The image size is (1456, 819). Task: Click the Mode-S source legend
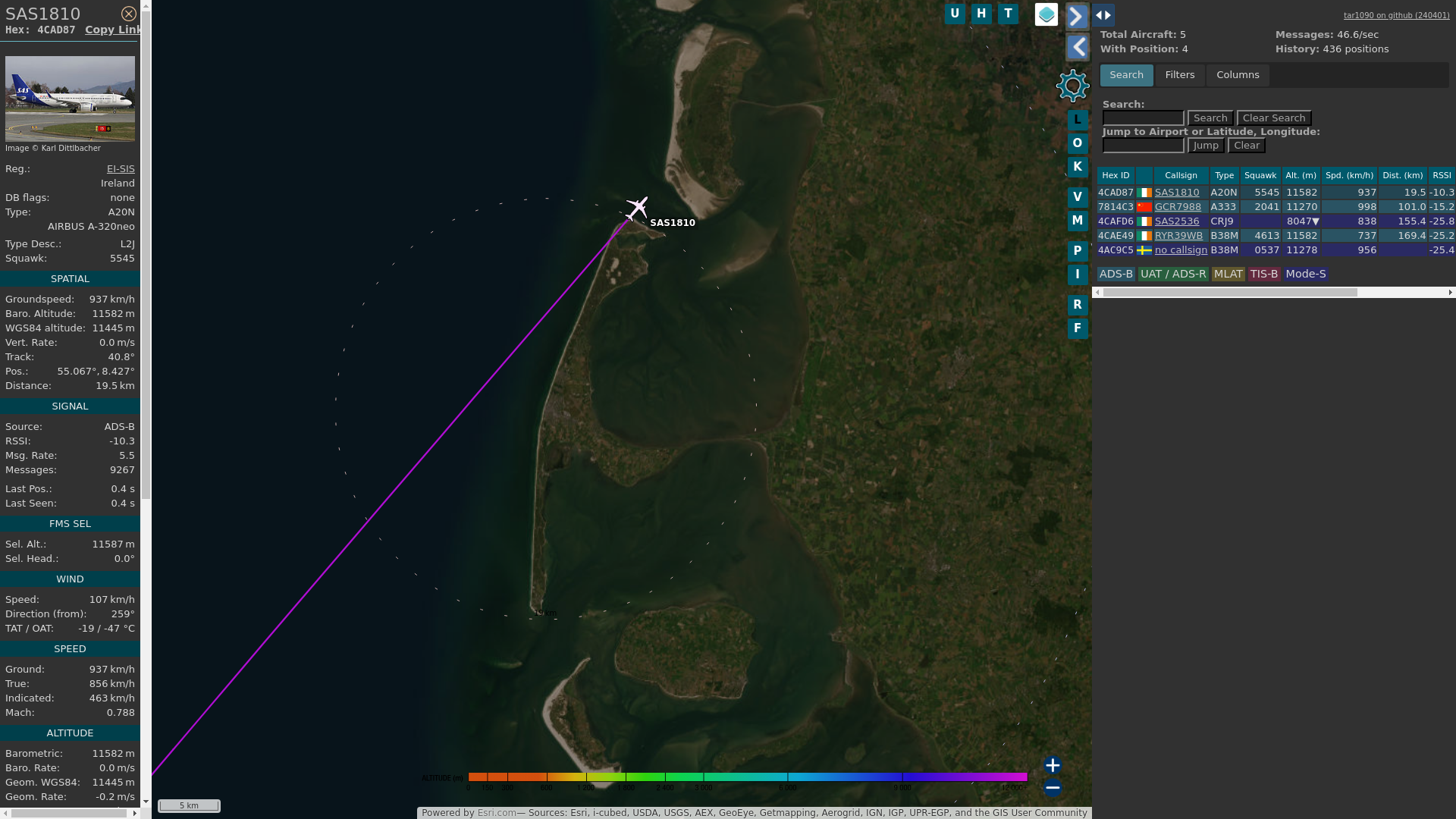click(1306, 275)
